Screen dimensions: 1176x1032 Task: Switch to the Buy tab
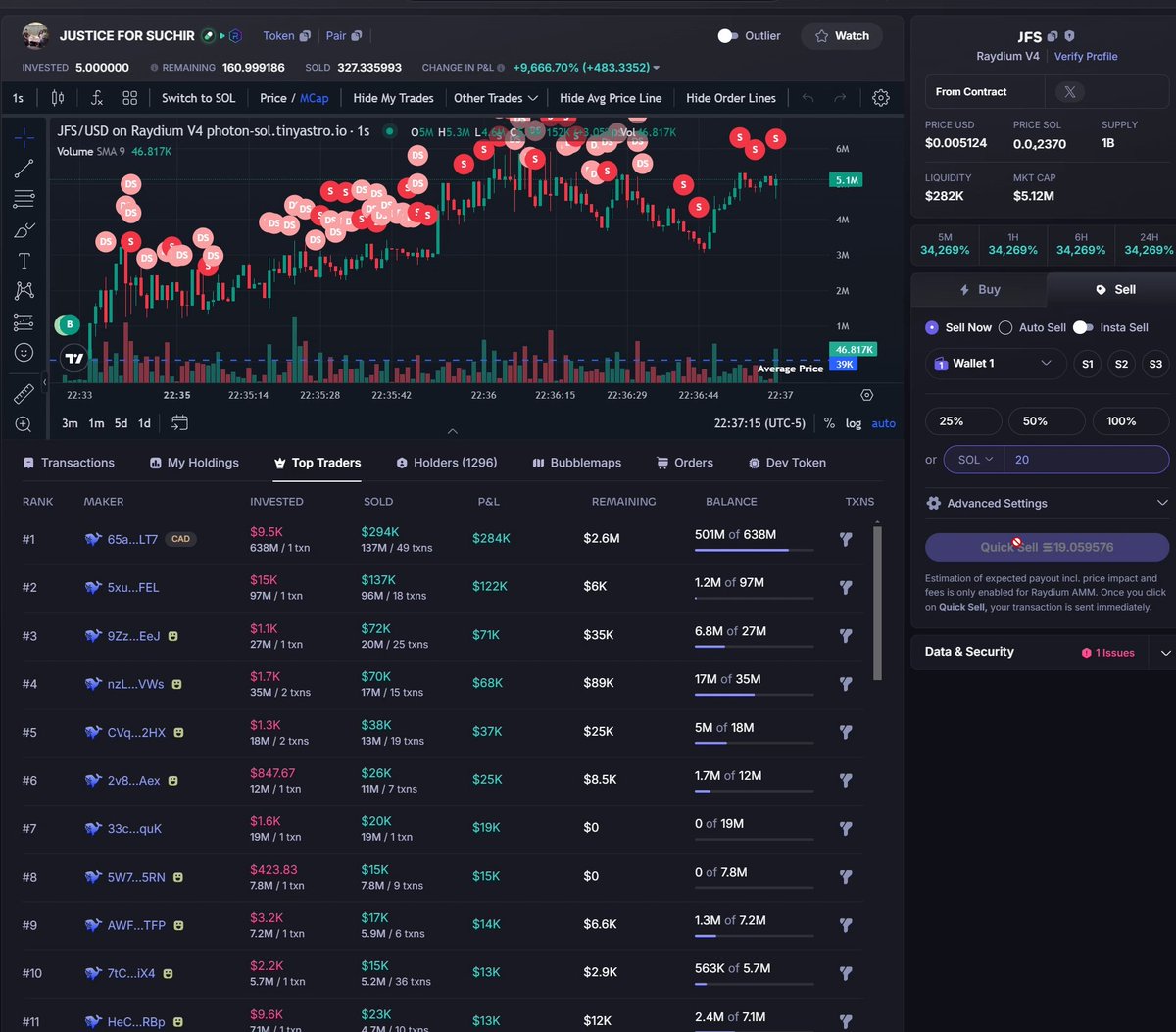pyautogui.click(x=979, y=290)
